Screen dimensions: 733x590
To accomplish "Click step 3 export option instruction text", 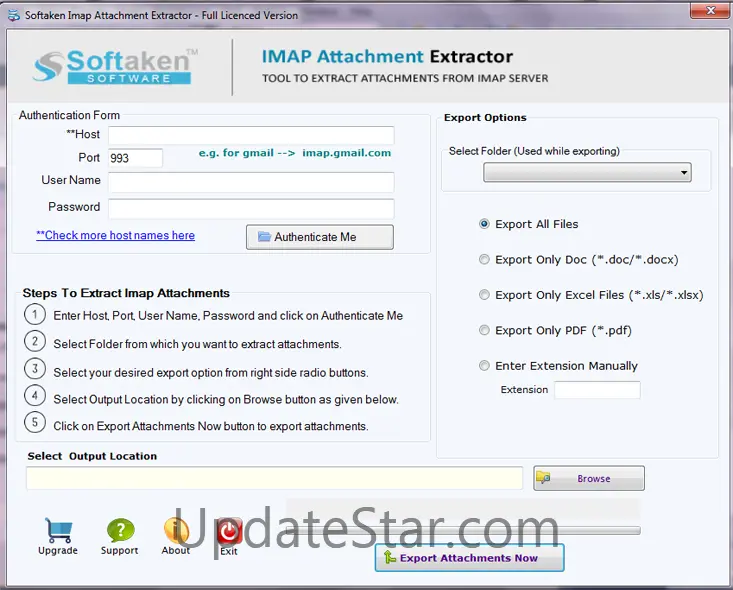I will click(x=211, y=373).
